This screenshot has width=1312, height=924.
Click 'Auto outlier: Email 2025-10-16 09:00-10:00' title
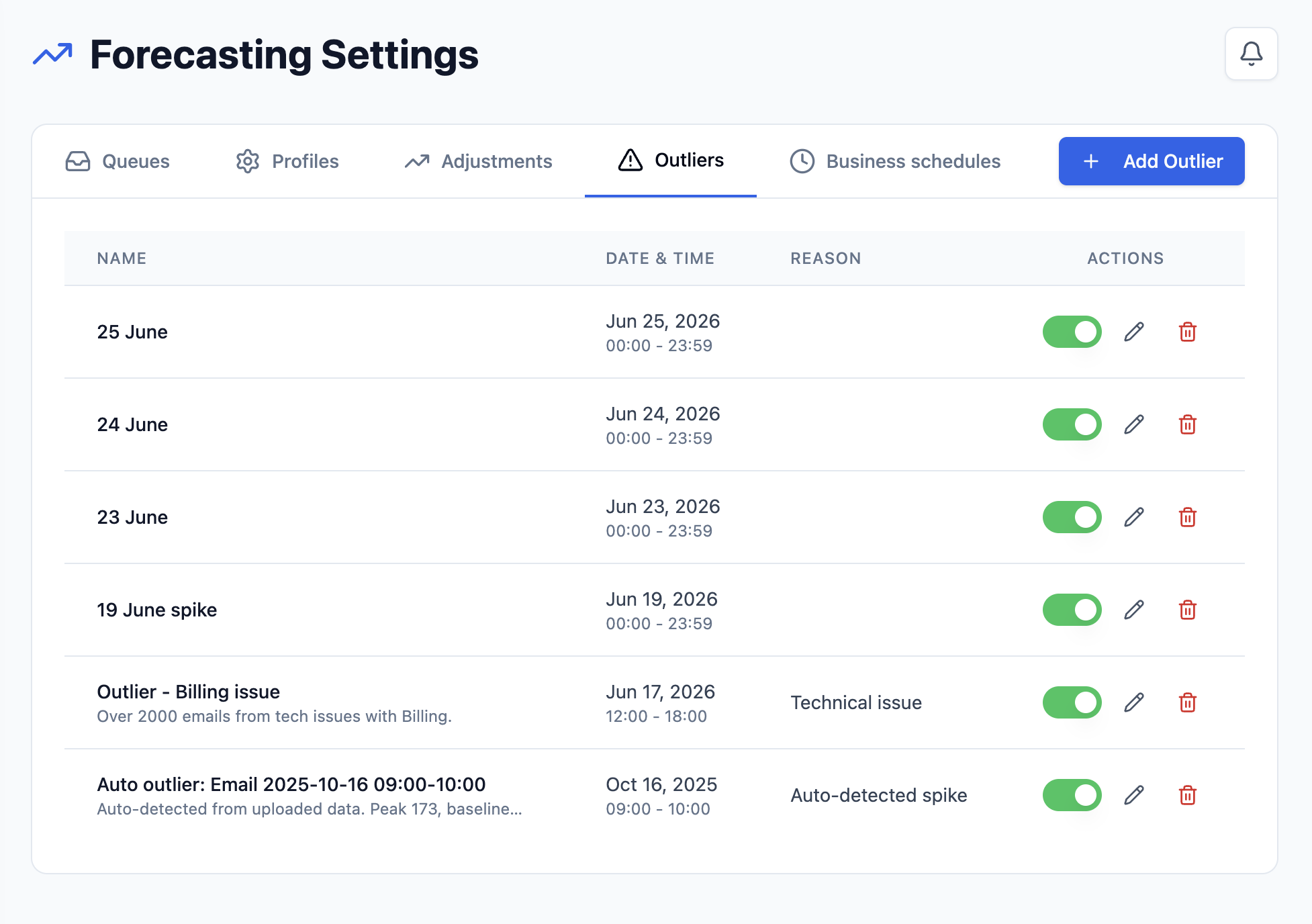point(291,784)
